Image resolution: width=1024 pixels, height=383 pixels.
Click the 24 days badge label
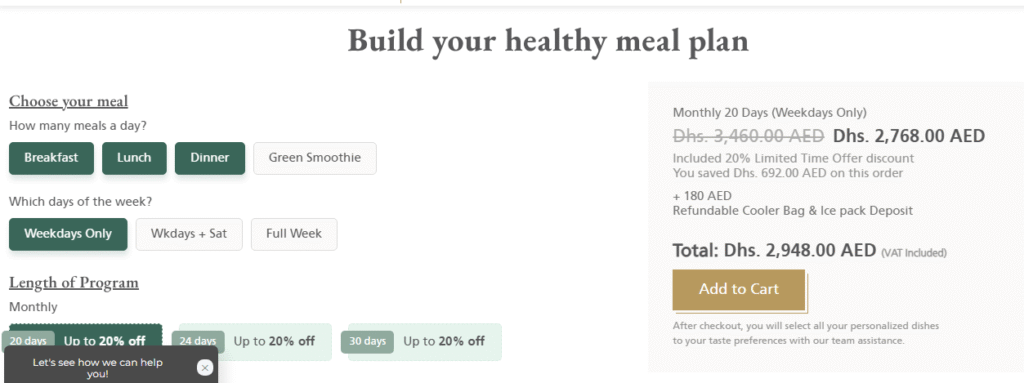198,342
